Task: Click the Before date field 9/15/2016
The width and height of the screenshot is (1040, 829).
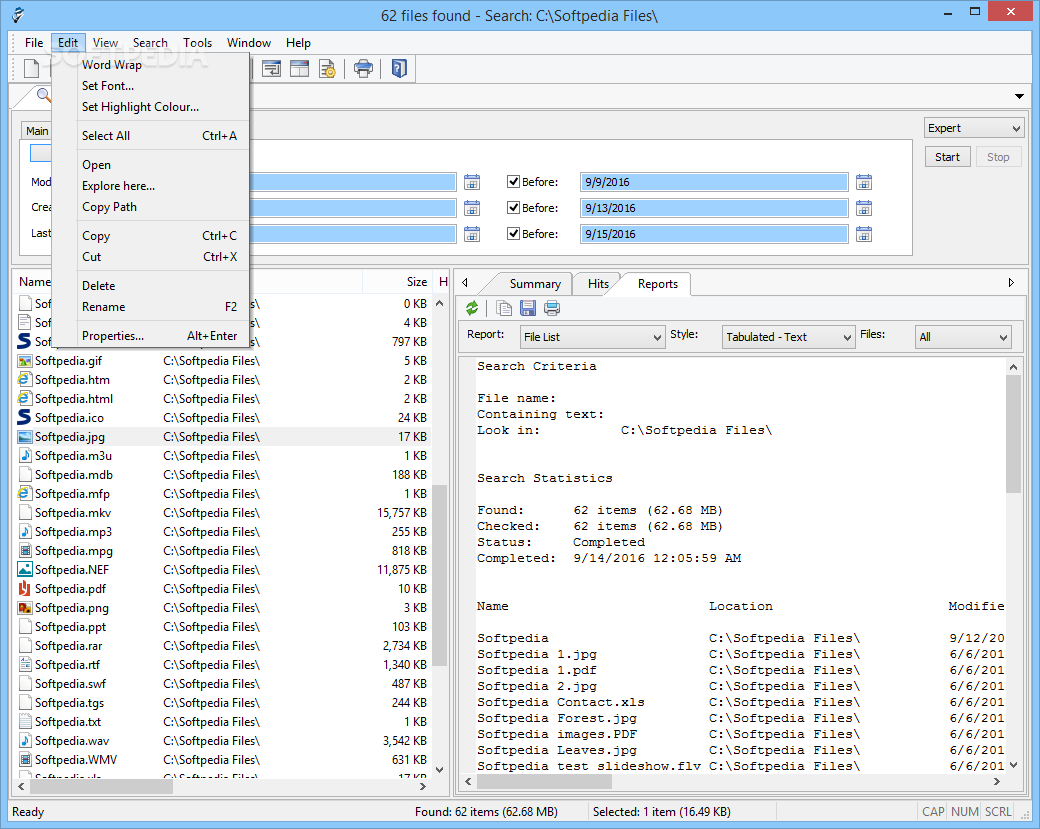Action: (714, 234)
